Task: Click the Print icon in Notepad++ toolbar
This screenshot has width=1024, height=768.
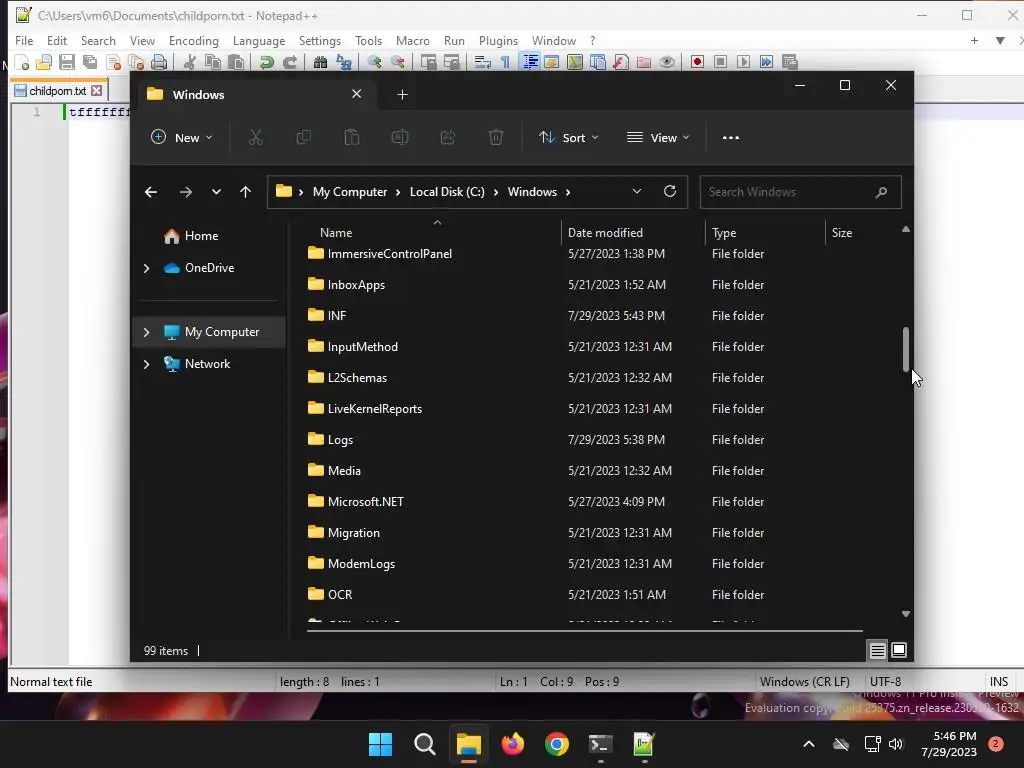Action: pyautogui.click(x=159, y=62)
